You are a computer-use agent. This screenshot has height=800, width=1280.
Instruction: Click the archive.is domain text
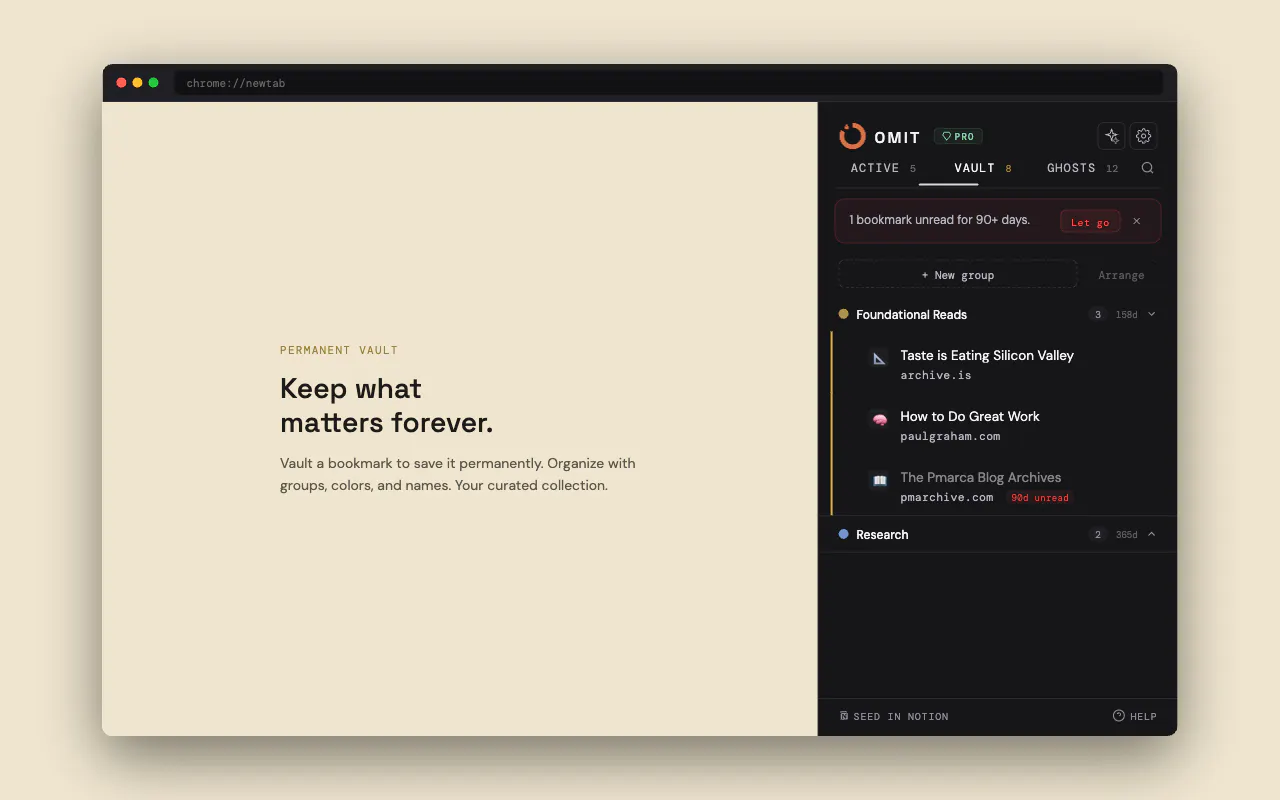click(x=936, y=375)
